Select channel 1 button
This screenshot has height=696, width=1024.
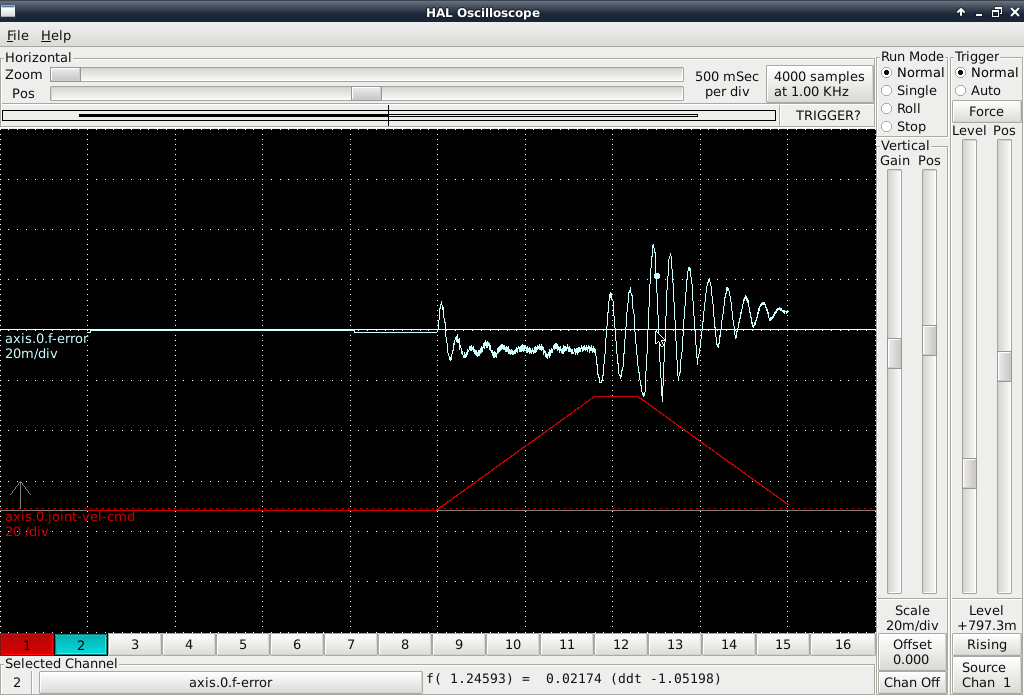[x=27, y=644]
